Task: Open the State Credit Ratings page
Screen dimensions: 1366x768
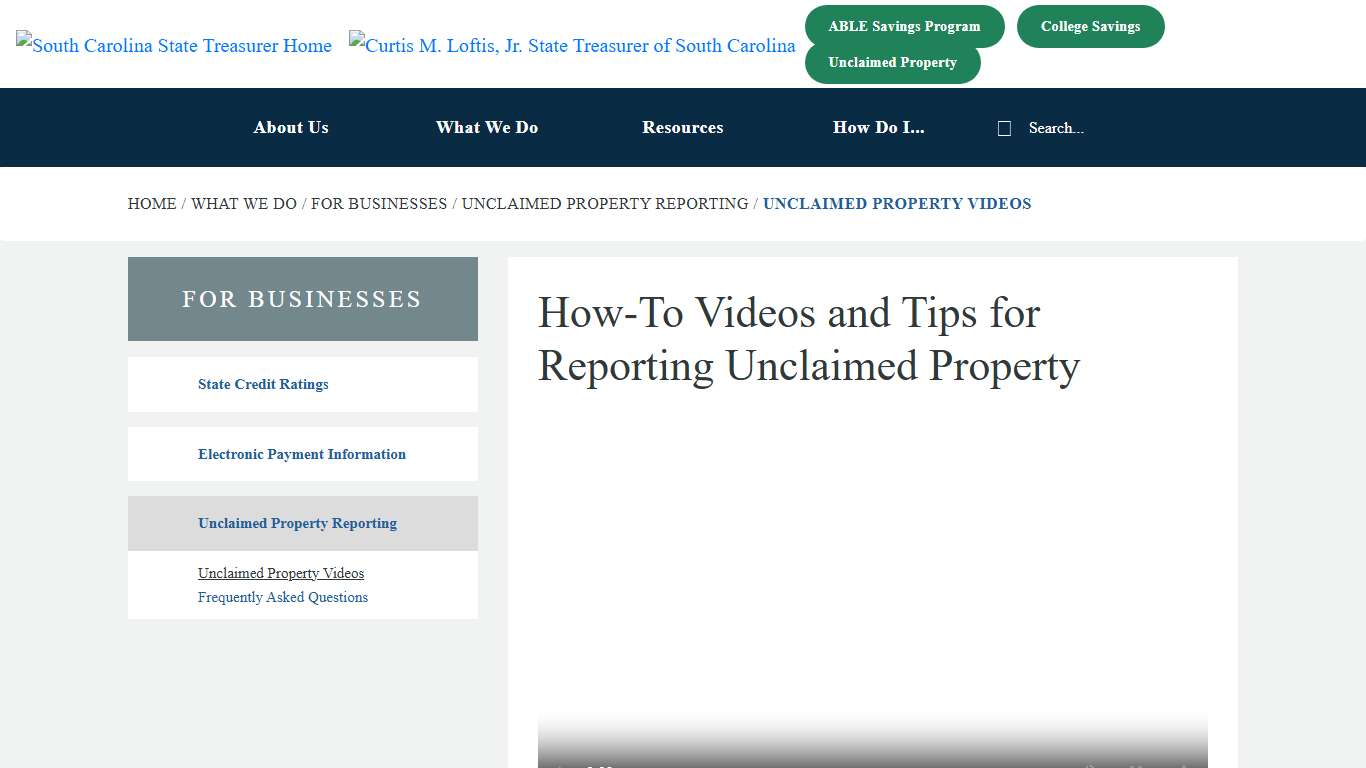Action: 263,384
